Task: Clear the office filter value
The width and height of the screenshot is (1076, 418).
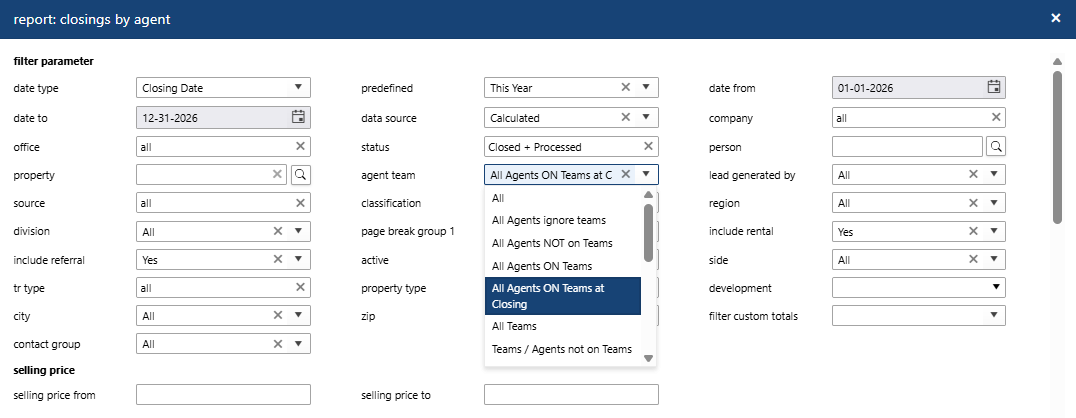Action: [x=300, y=146]
